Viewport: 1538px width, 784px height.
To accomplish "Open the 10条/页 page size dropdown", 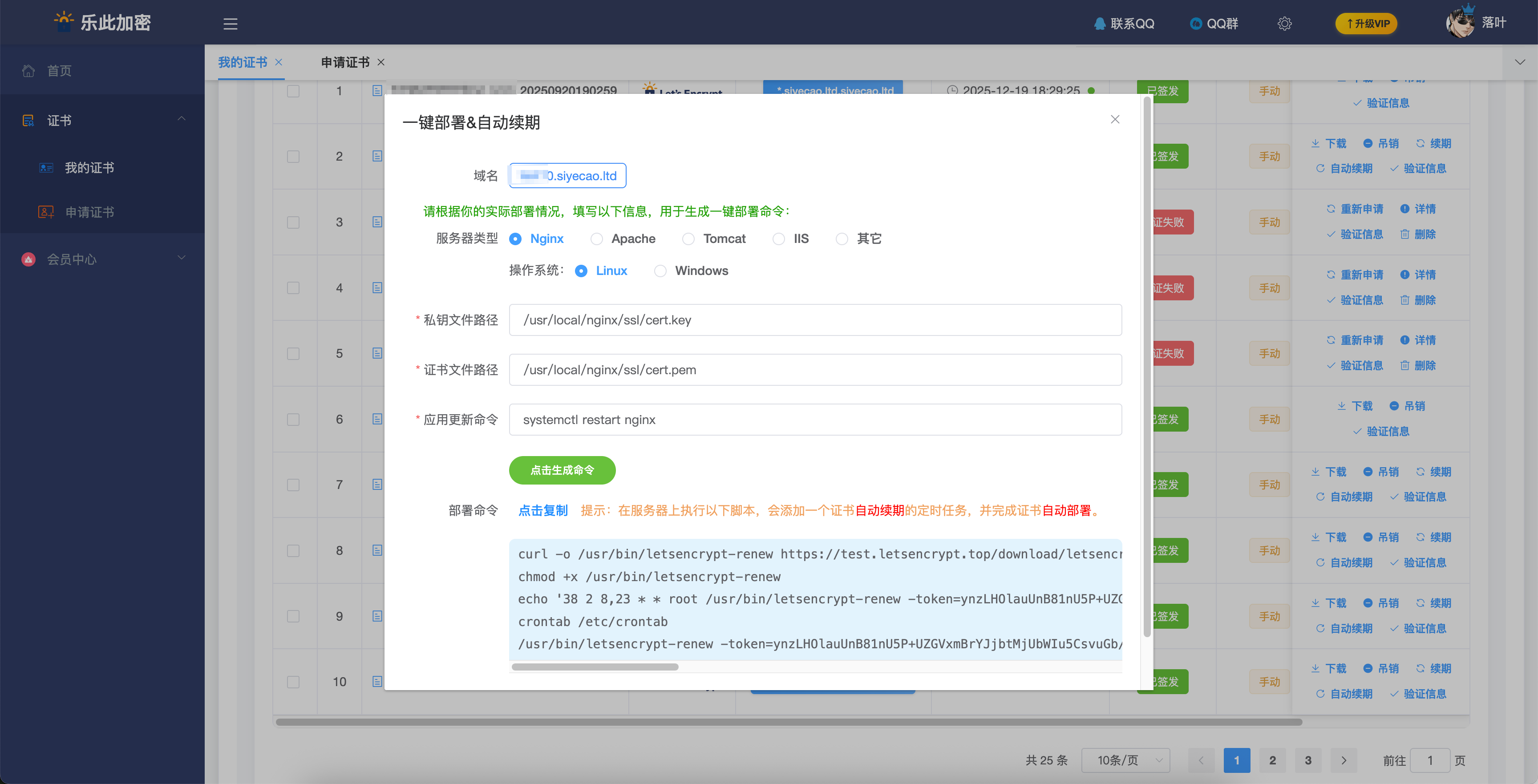I will [x=1125, y=760].
